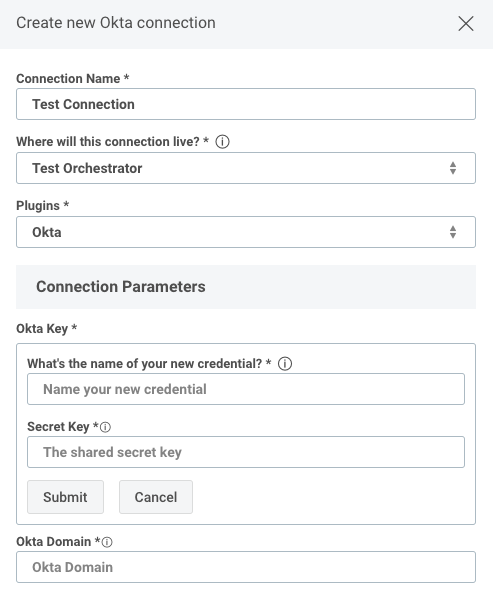Click info icon next to new credential name label
This screenshot has width=493, height=608.
(285, 364)
